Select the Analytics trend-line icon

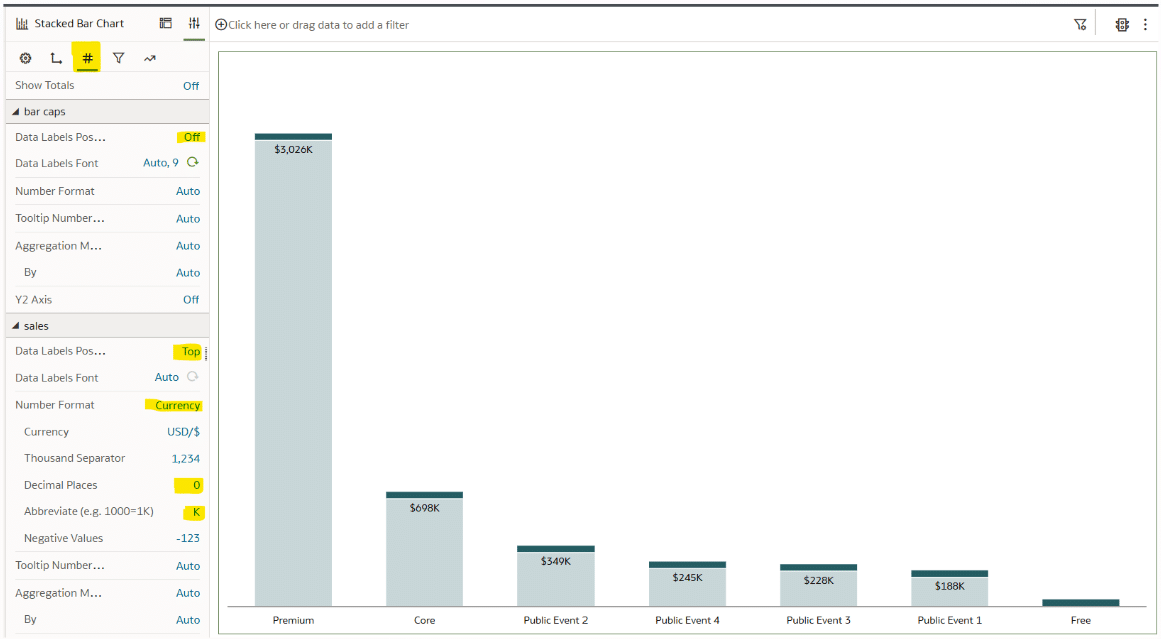[x=149, y=57]
